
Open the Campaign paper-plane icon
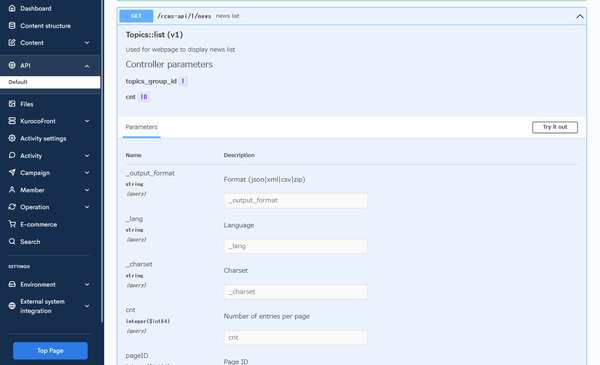(x=12, y=173)
